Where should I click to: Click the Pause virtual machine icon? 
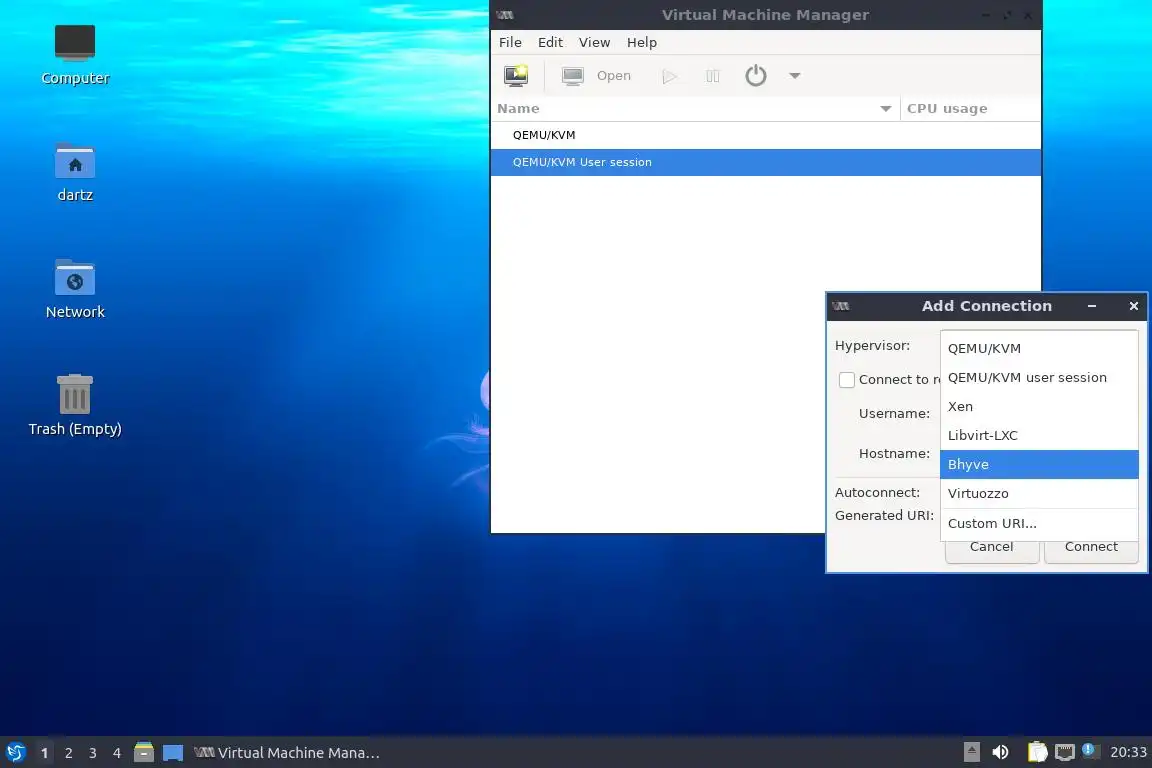click(x=712, y=76)
